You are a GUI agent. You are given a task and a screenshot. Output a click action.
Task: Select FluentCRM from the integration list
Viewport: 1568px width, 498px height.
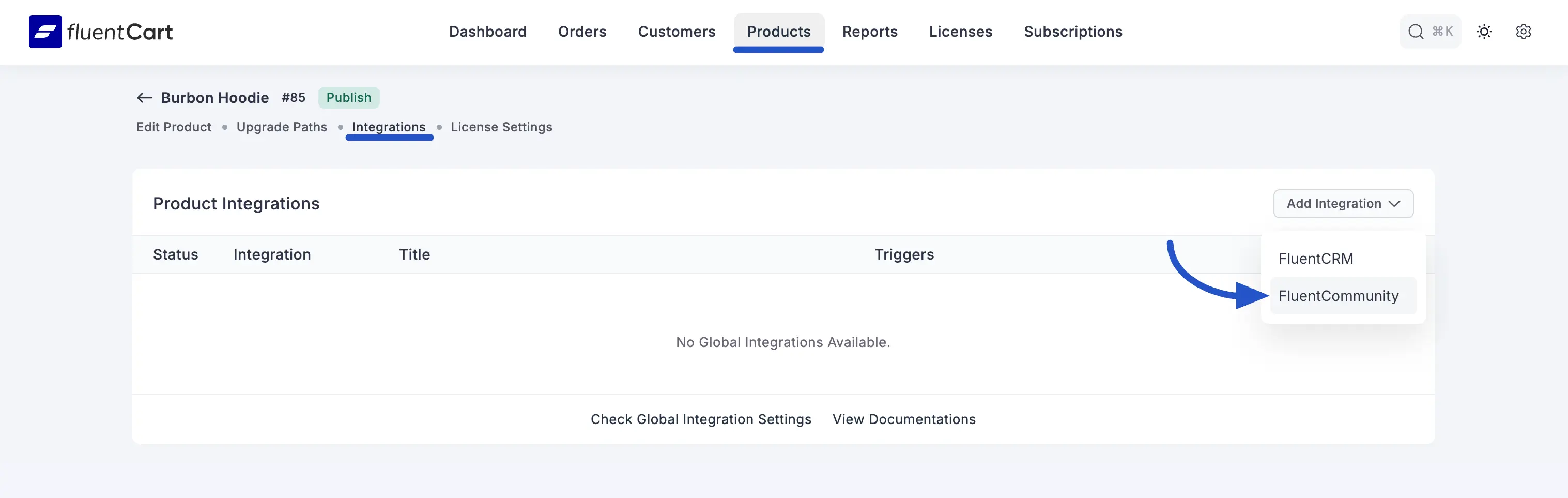click(x=1315, y=259)
